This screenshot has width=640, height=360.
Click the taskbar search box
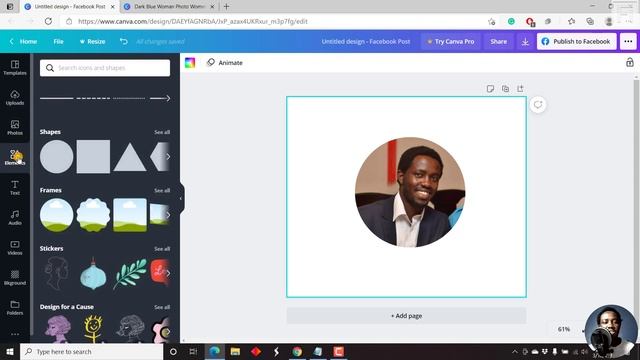tap(91, 351)
